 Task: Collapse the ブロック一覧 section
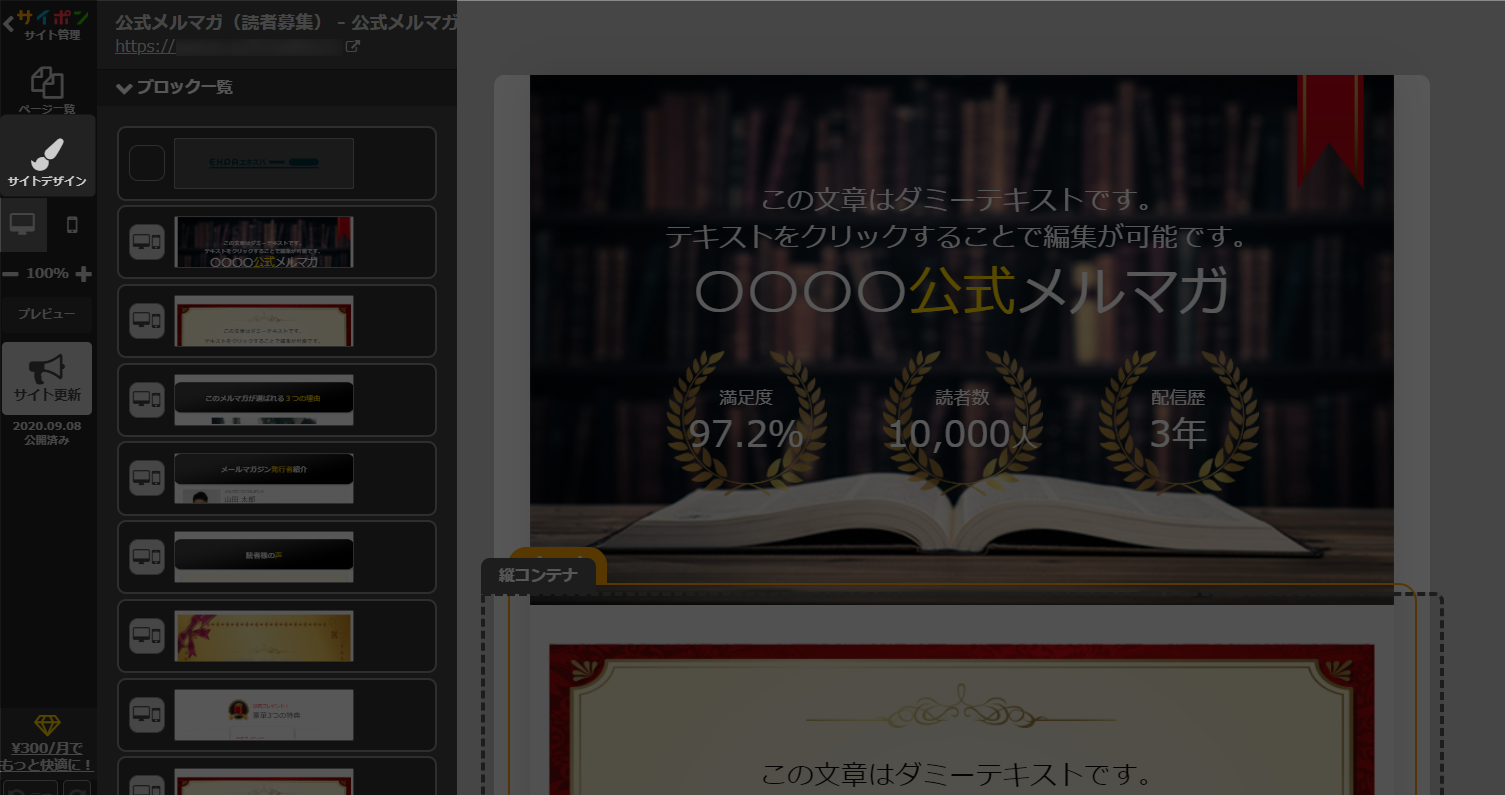click(x=175, y=87)
